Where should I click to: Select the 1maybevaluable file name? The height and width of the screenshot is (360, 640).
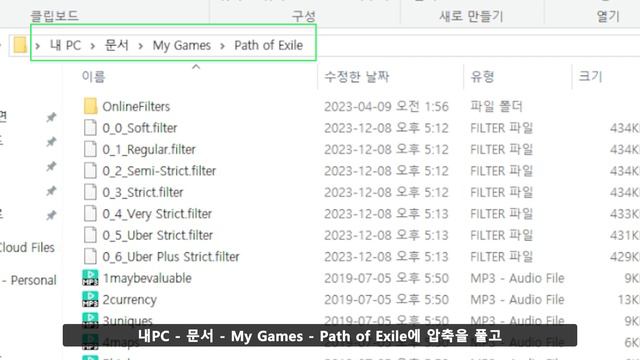pyautogui.click(x=147, y=278)
